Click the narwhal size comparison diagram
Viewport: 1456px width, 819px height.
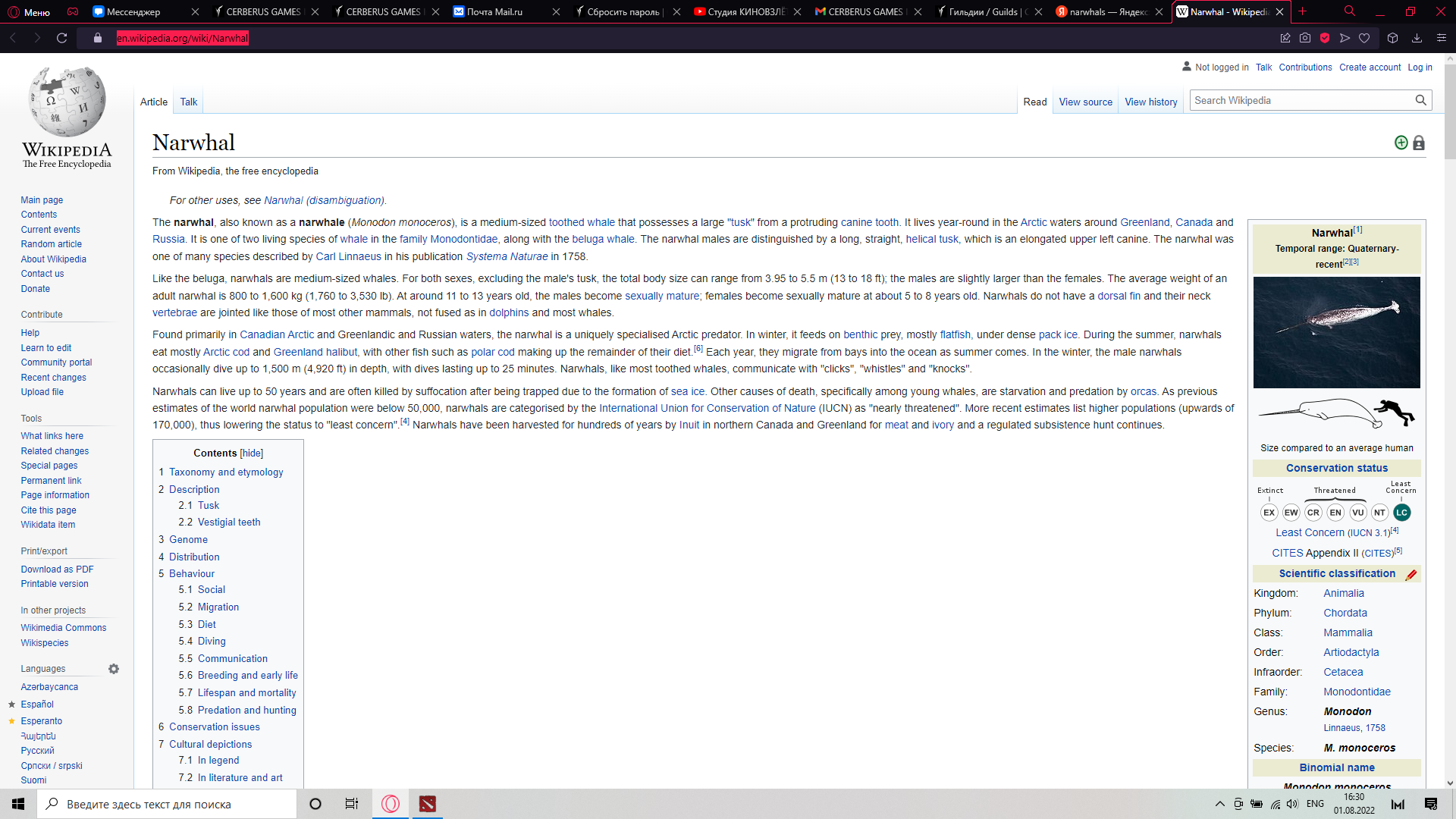click(x=1336, y=413)
